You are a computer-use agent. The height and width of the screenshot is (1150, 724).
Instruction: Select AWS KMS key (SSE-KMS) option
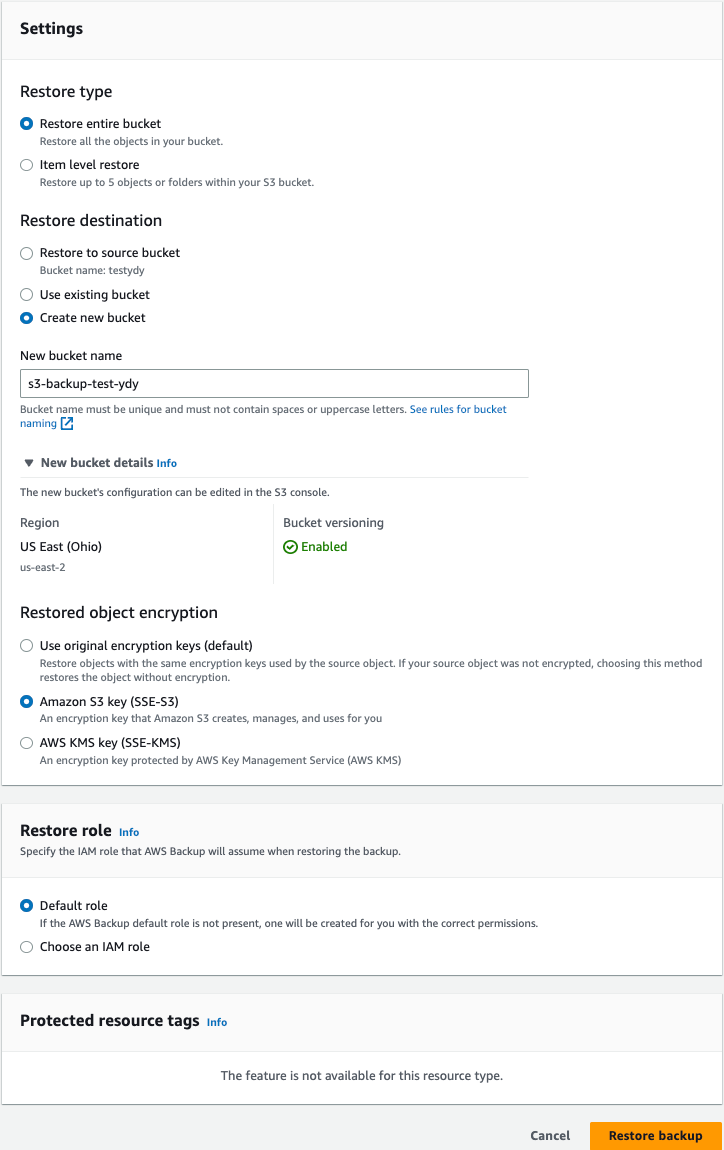[x=26, y=743]
